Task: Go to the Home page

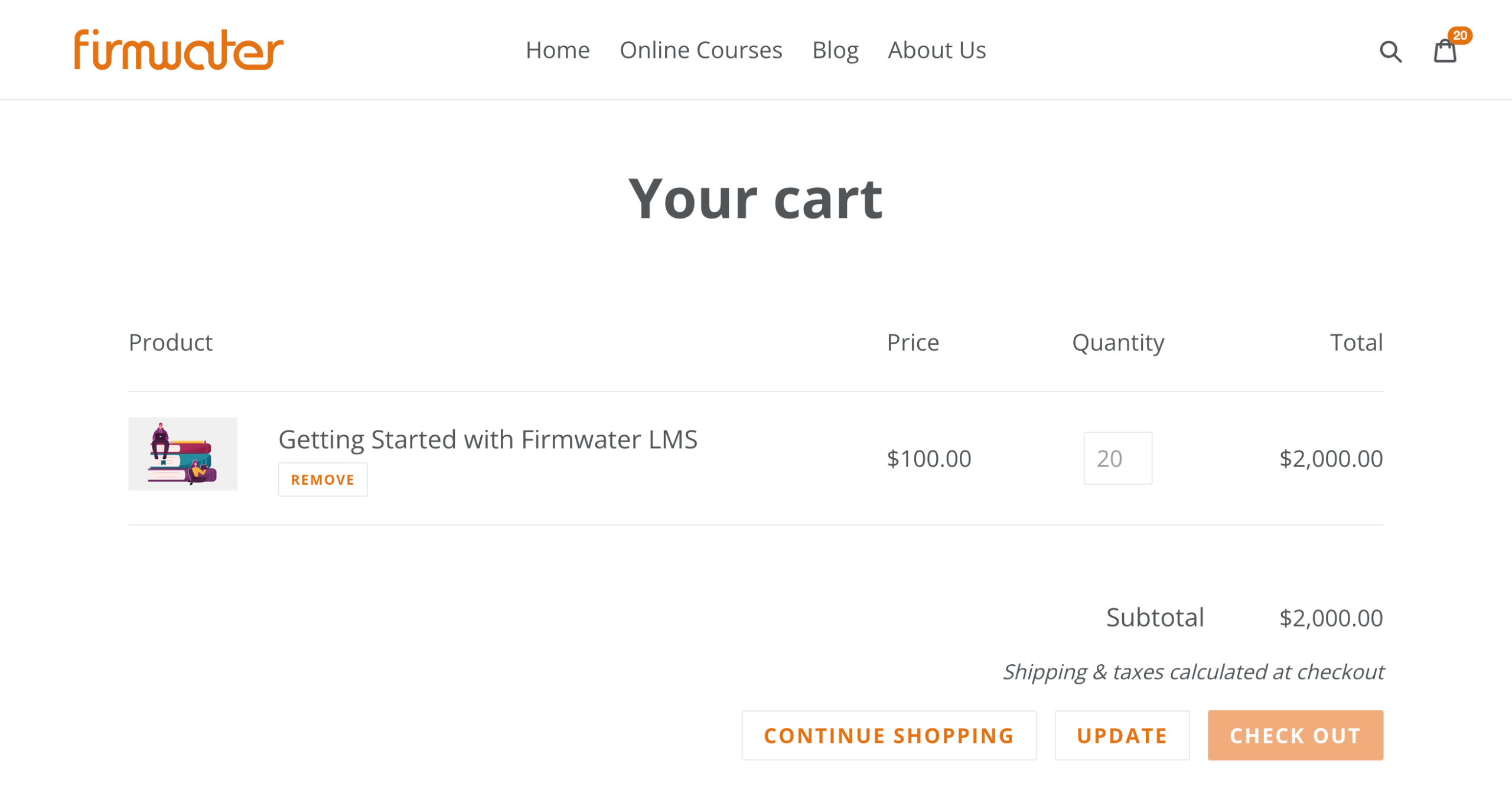Action: pyautogui.click(x=558, y=50)
